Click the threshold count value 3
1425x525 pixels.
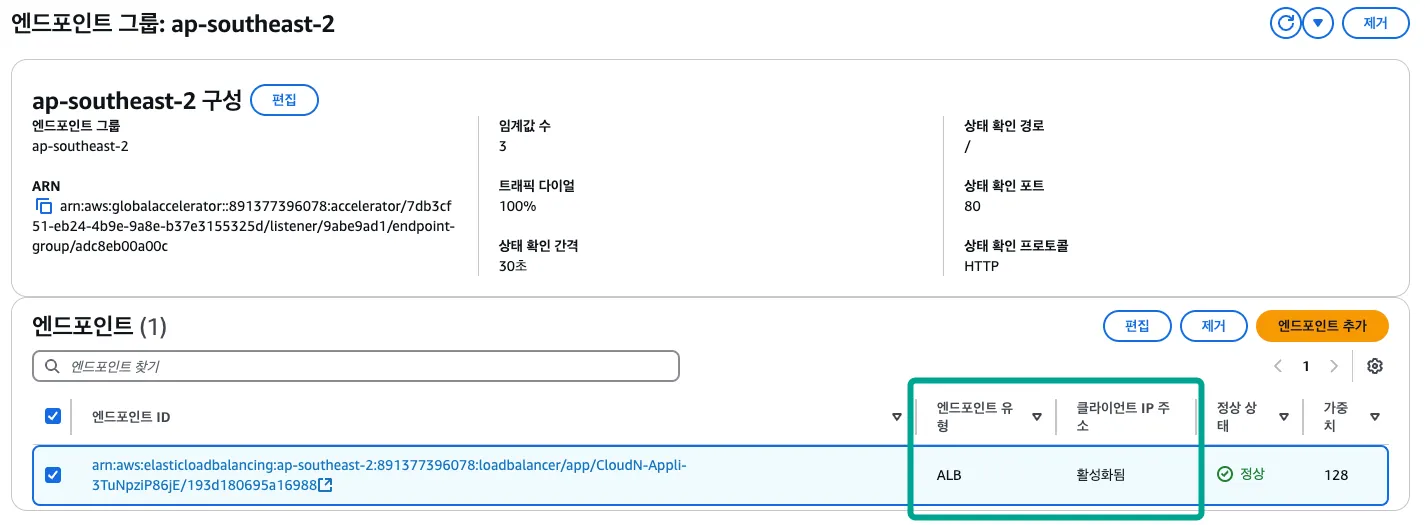pyautogui.click(x=502, y=146)
